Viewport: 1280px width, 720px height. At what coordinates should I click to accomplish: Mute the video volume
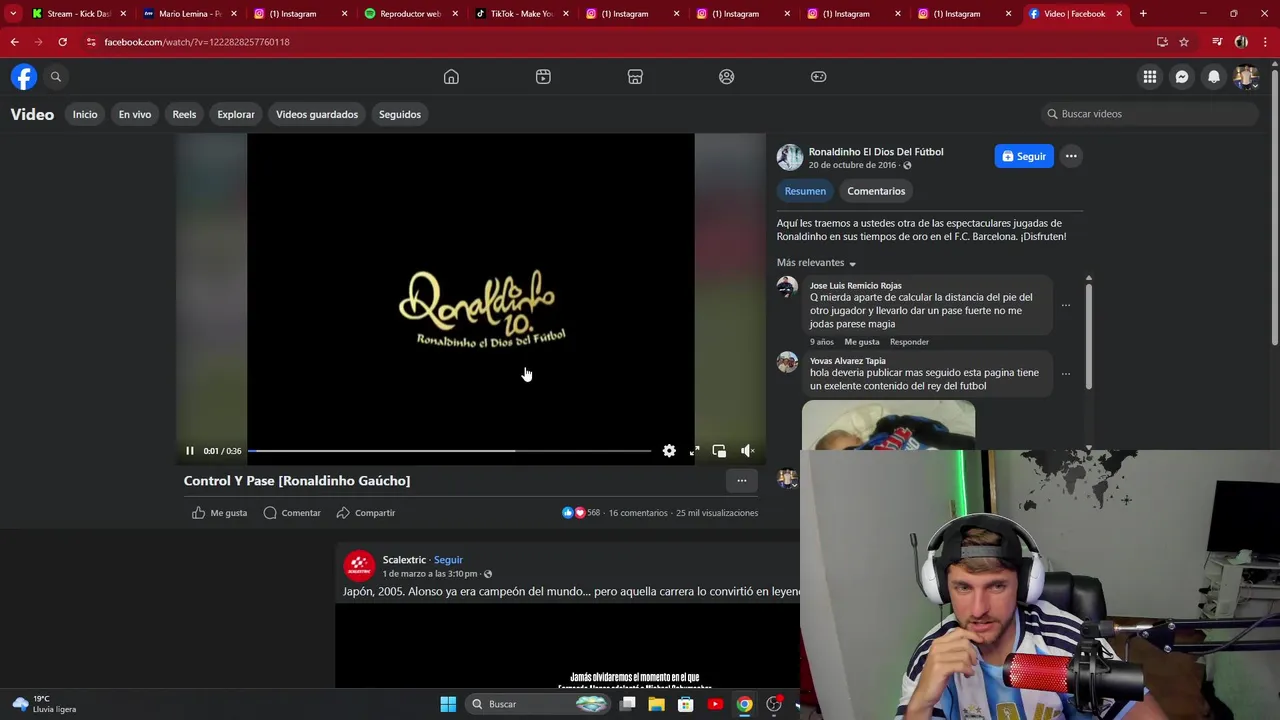click(x=747, y=451)
